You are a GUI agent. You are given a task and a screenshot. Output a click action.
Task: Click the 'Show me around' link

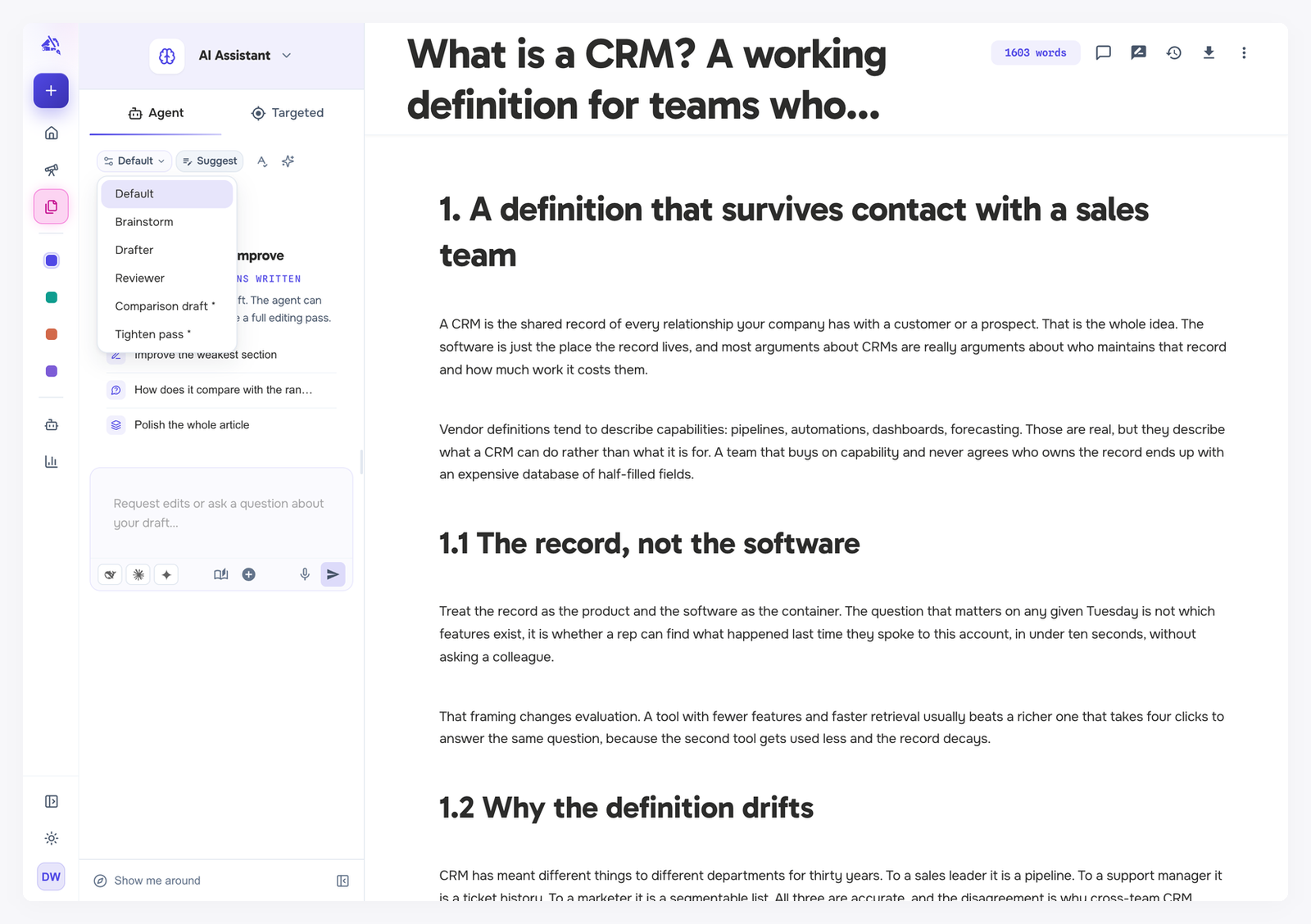pyautogui.click(x=147, y=881)
